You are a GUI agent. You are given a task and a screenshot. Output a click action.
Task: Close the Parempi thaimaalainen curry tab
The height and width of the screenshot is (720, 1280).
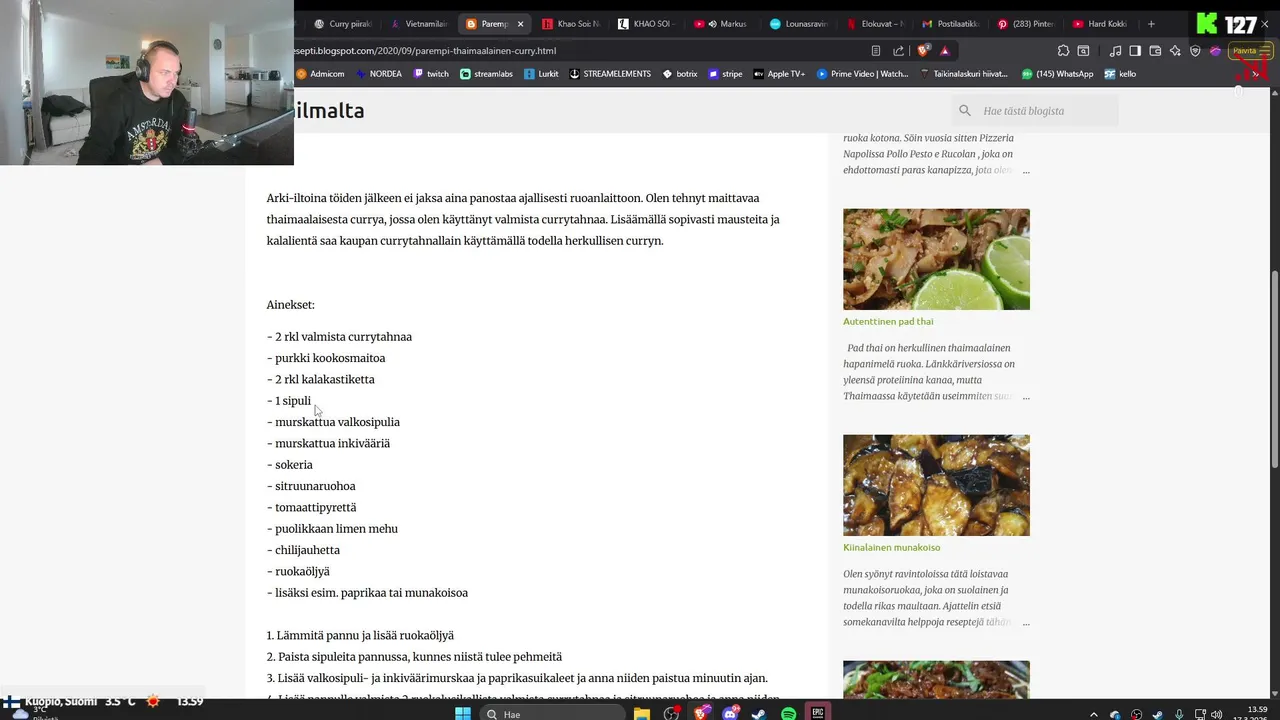(x=520, y=24)
